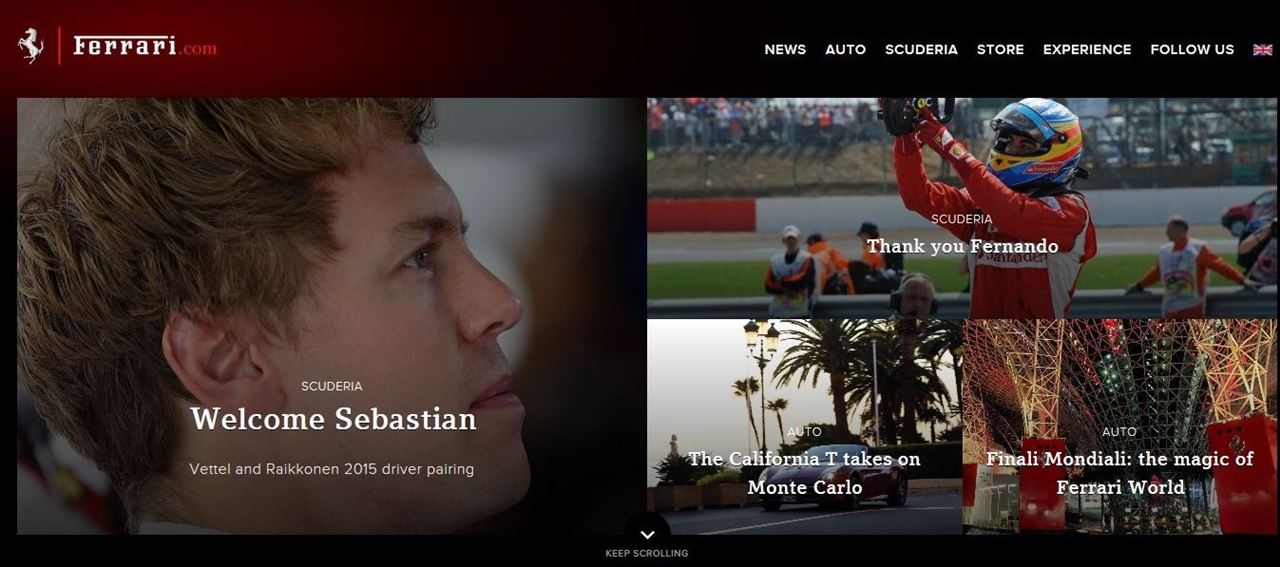This screenshot has width=1280, height=567.
Task: Open Finali Mondiali Ferrari World article
Action: pyautogui.click(x=1120, y=472)
